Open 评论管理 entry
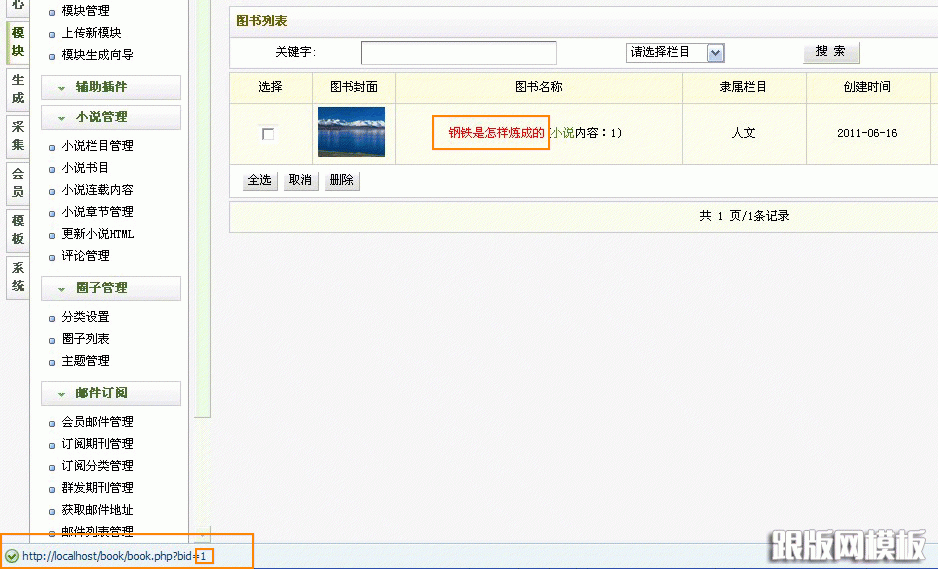The width and height of the screenshot is (938, 569). click(x=85, y=256)
